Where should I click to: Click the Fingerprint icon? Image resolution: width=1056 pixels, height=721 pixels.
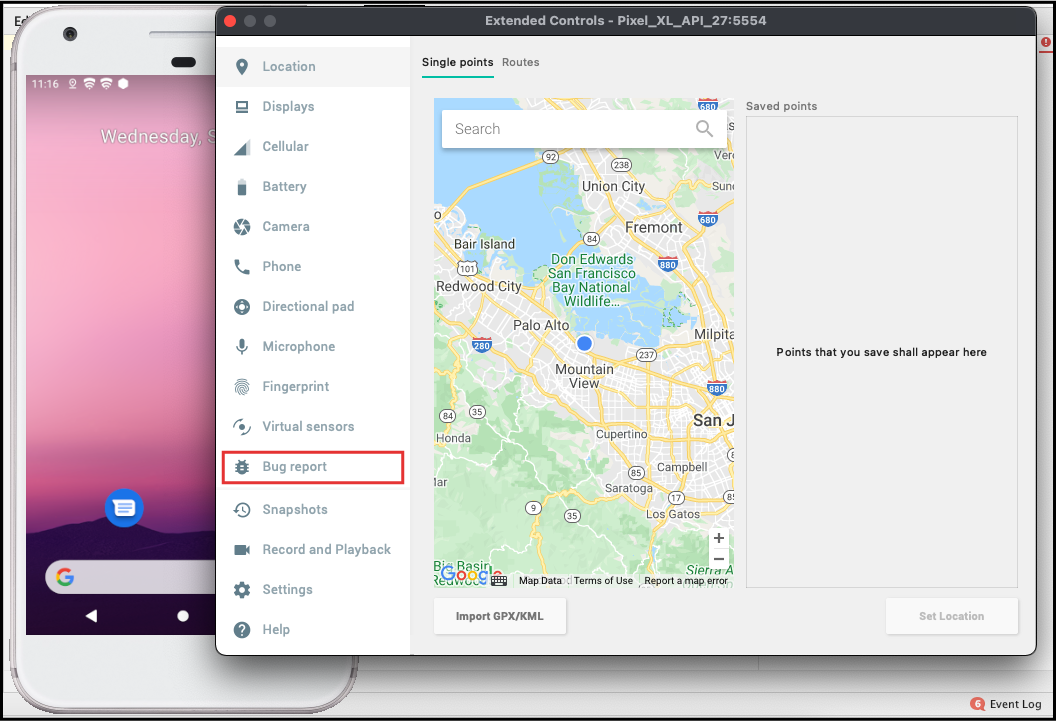[x=242, y=386]
